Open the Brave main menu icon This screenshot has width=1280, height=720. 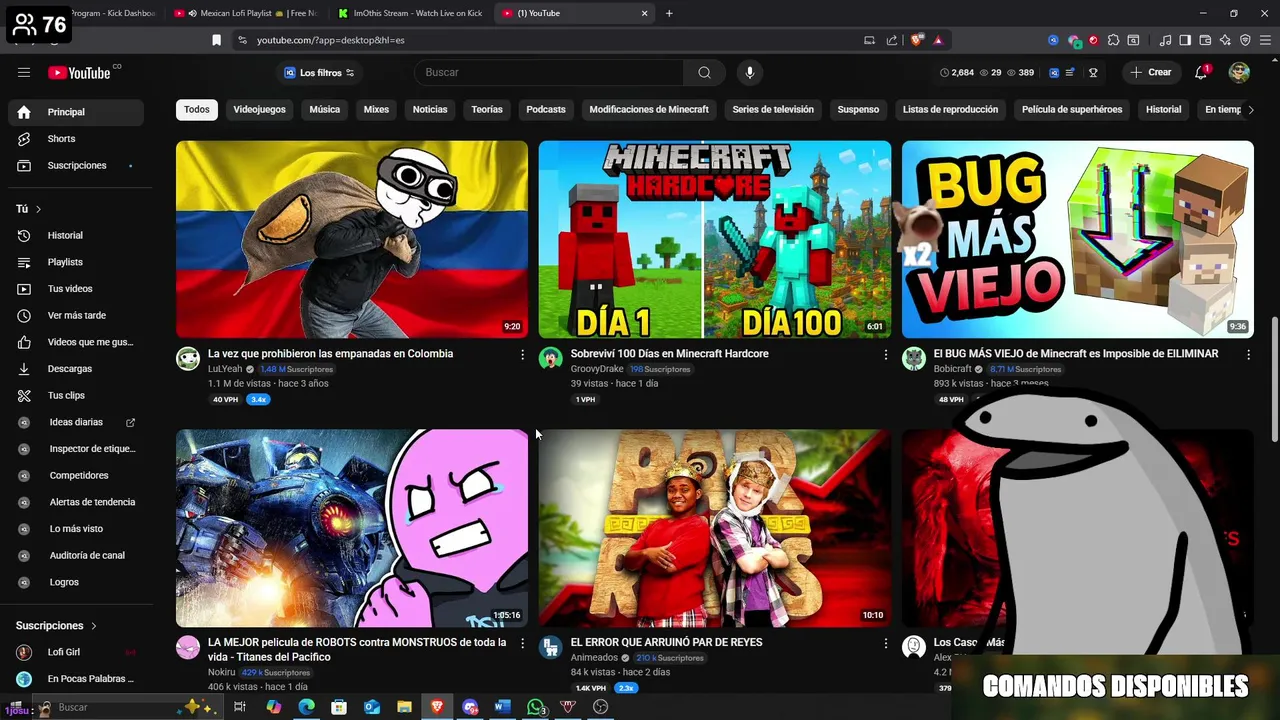(1265, 40)
